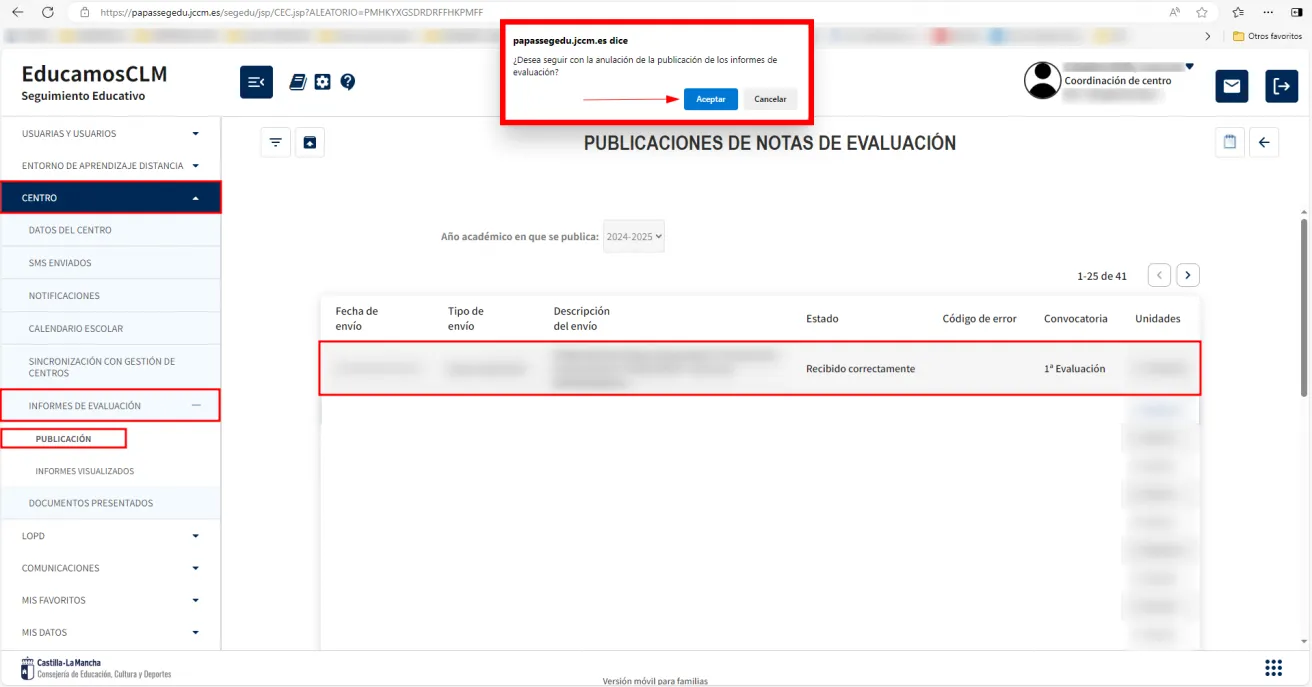1312x687 pixels.
Task: Click Versión móvil para familias link
Action: point(655,680)
